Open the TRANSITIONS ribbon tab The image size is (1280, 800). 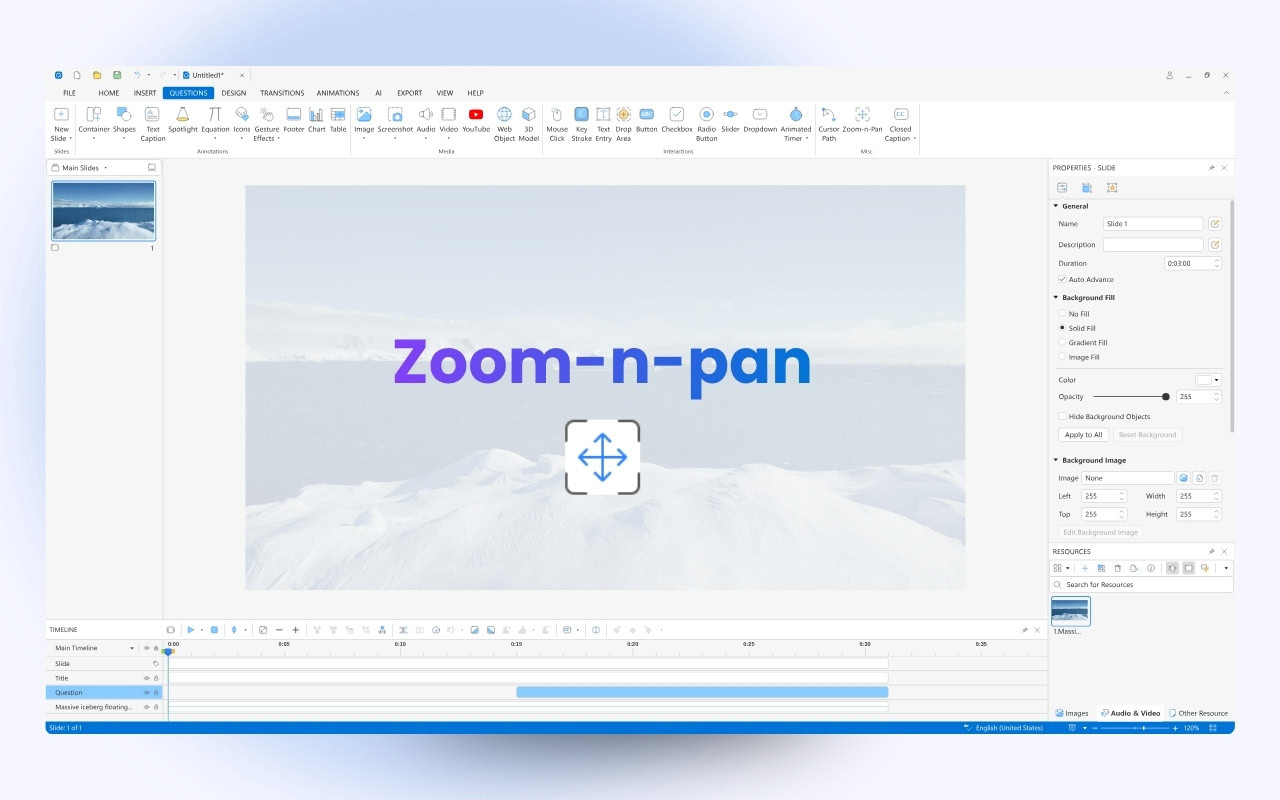coord(282,93)
